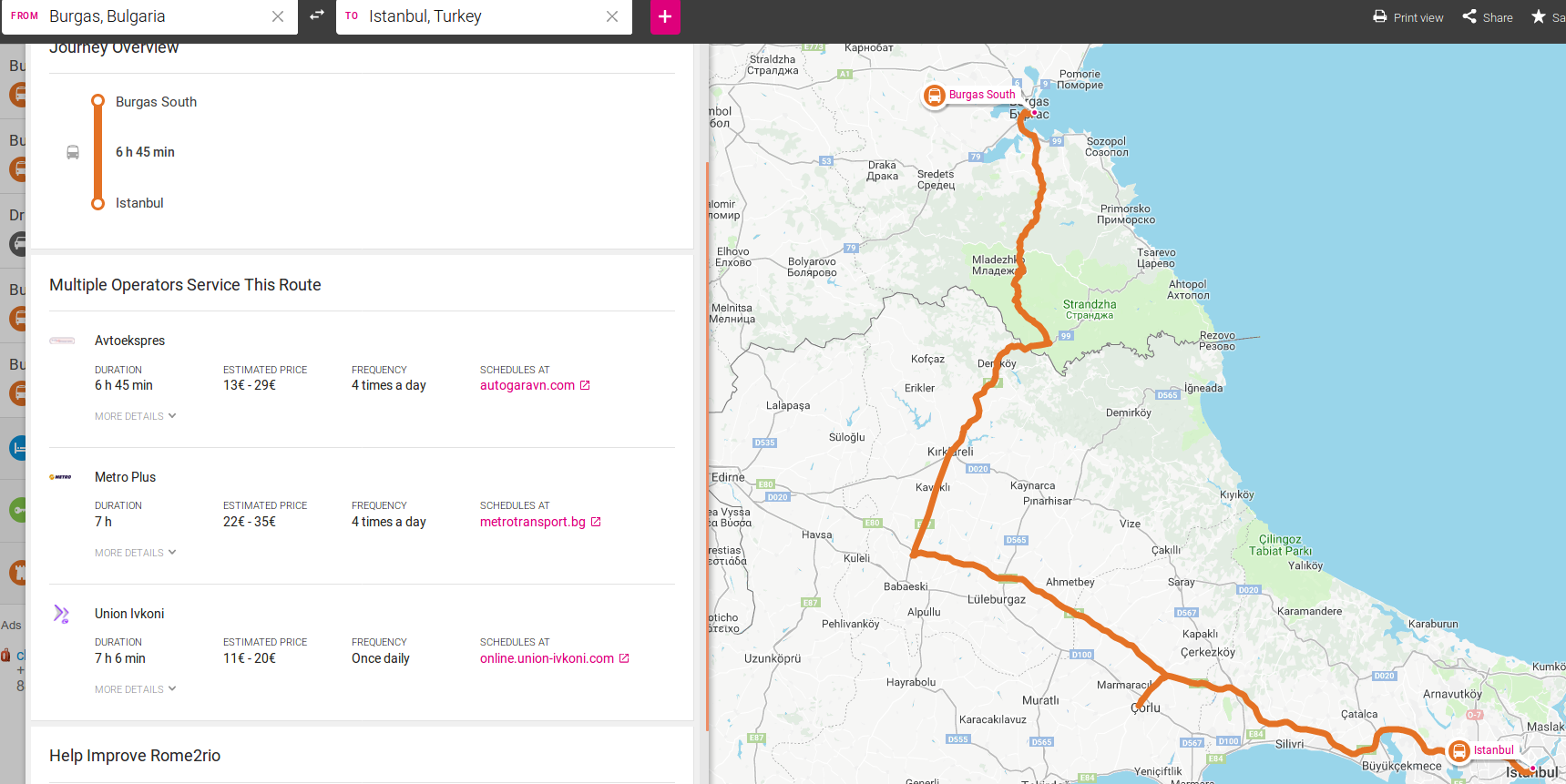This screenshot has height=784, width=1566.
Task: Clear the Burgas, Bulgaria origin field
Action: coord(278,16)
